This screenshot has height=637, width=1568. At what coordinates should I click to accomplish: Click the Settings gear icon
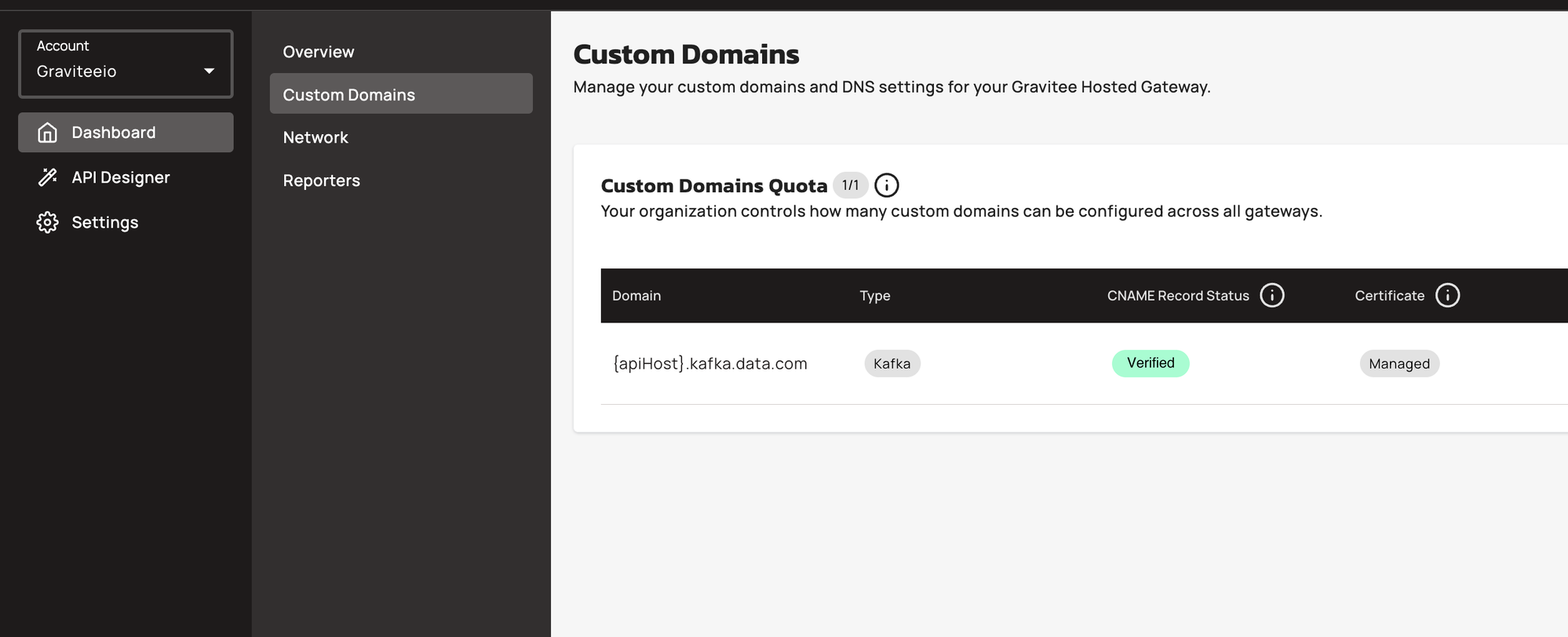pos(47,222)
